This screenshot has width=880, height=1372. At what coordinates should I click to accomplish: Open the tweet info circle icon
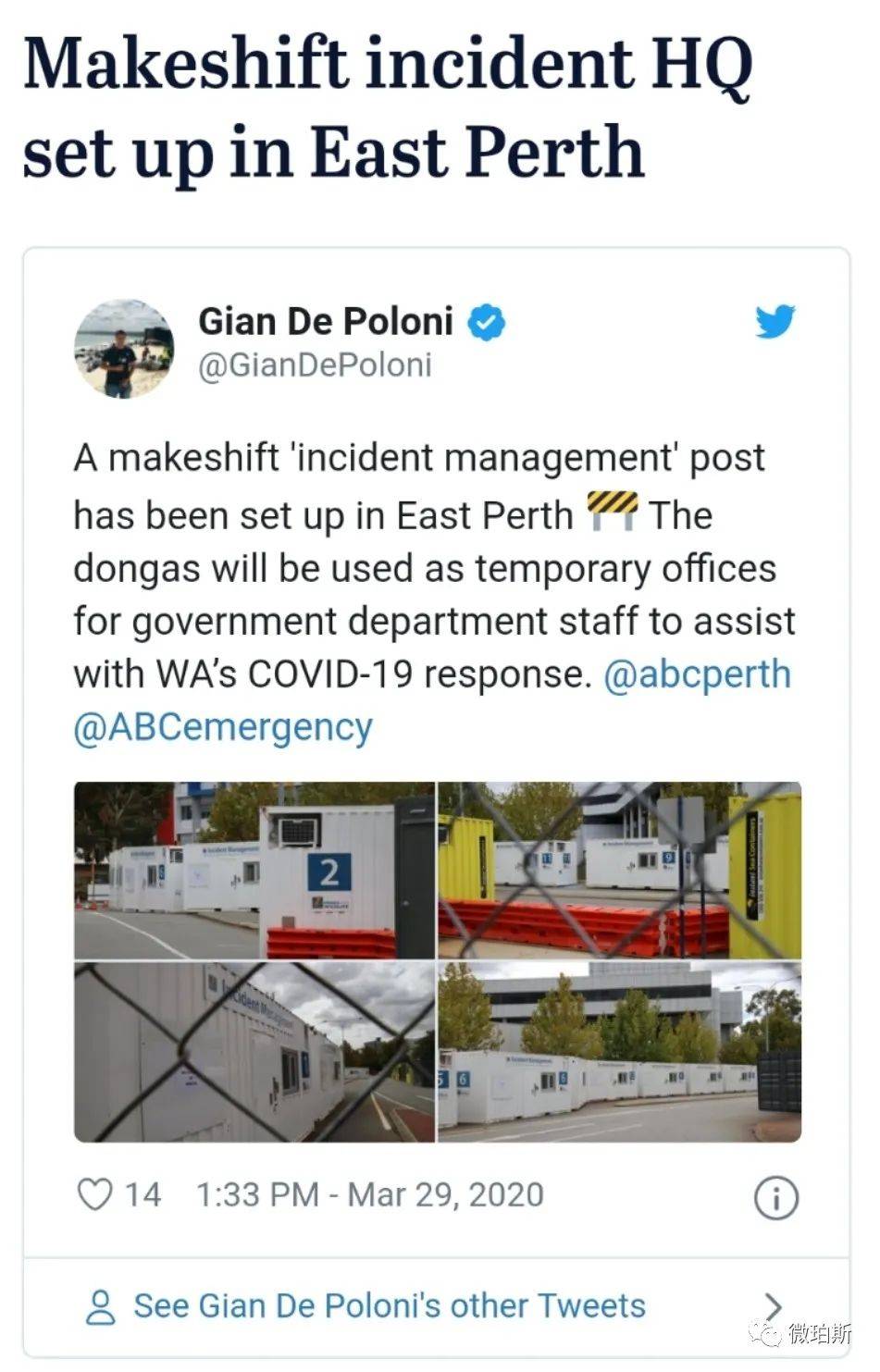click(x=776, y=1198)
